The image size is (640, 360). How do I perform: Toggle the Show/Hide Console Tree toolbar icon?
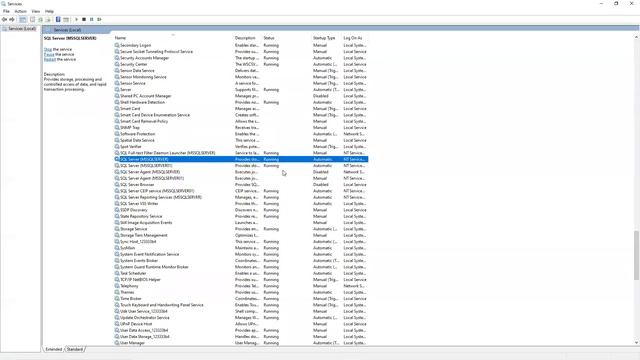click(23, 20)
